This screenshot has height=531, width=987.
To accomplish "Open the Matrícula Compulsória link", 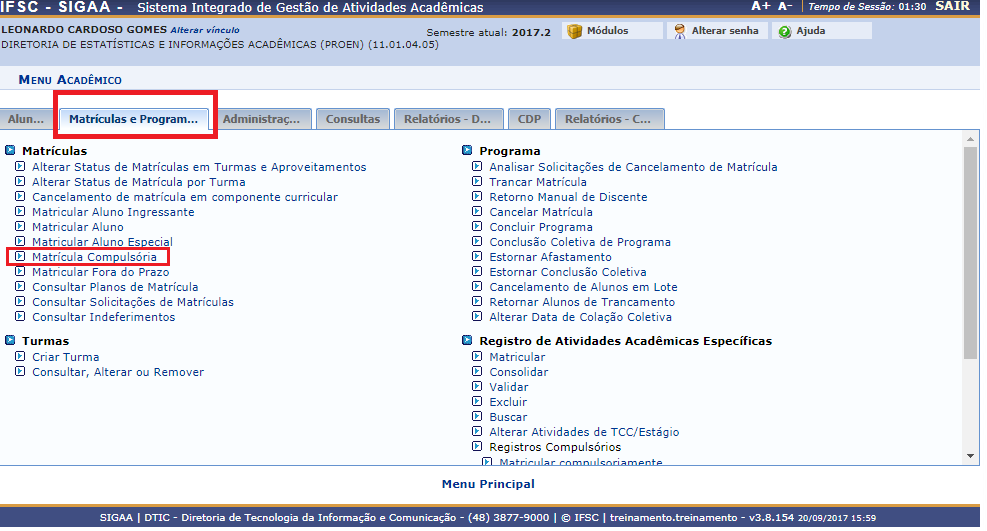I will tap(94, 257).
